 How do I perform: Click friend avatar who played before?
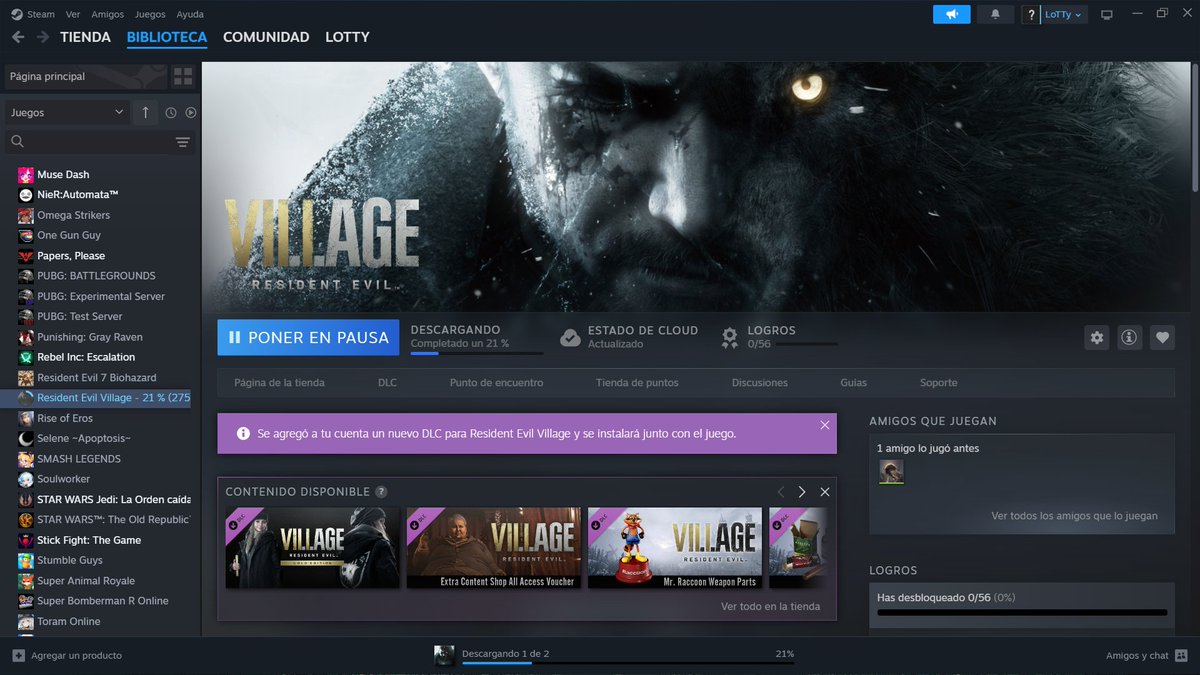[x=891, y=472]
